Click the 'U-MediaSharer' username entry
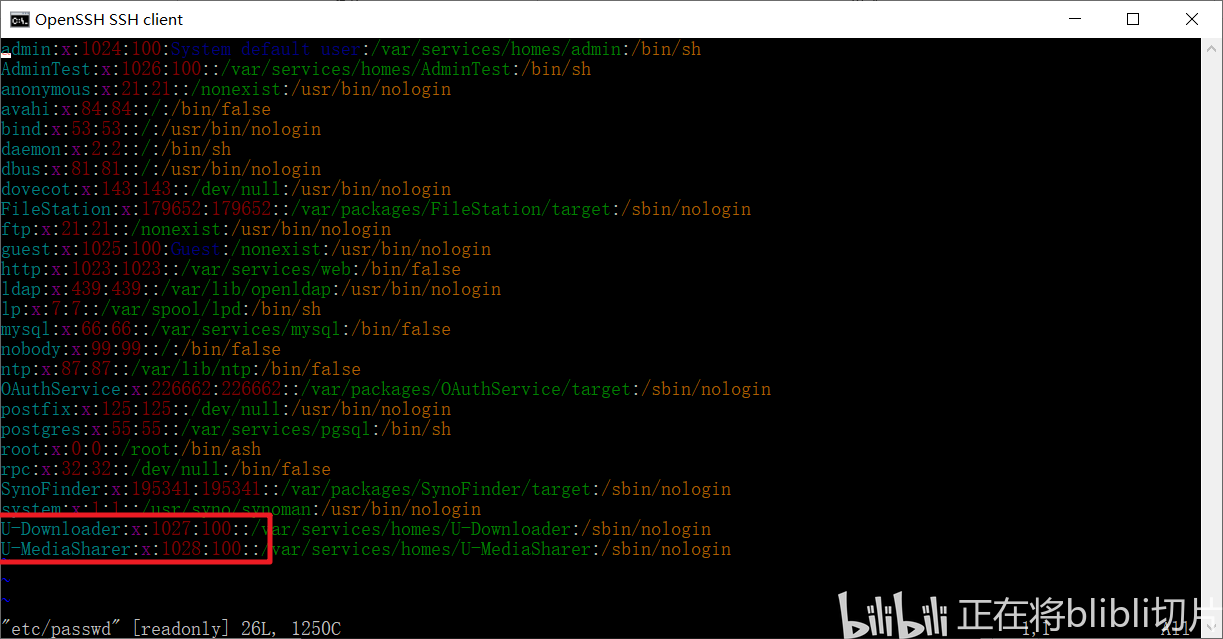The height and width of the screenshot is (639, 1223). click(65, 549)
